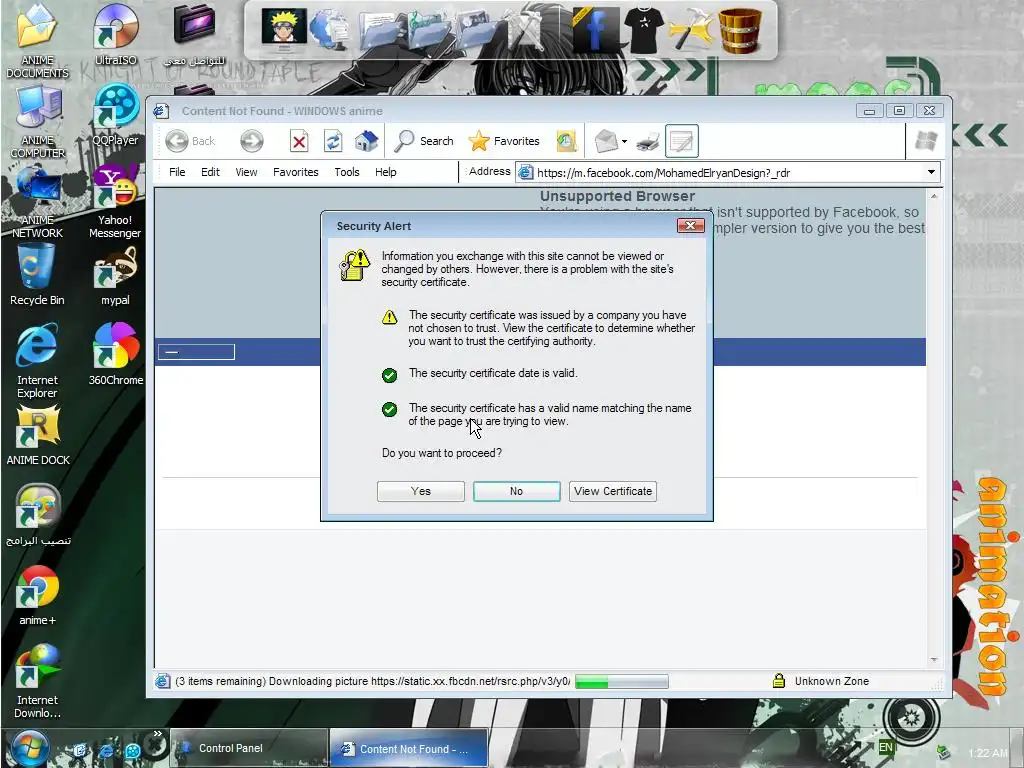The height and width of the screenshot is (768, 1024).
Task: Click the page icon beside address URL
Action: pyautogui.click(x=525, y=173)
